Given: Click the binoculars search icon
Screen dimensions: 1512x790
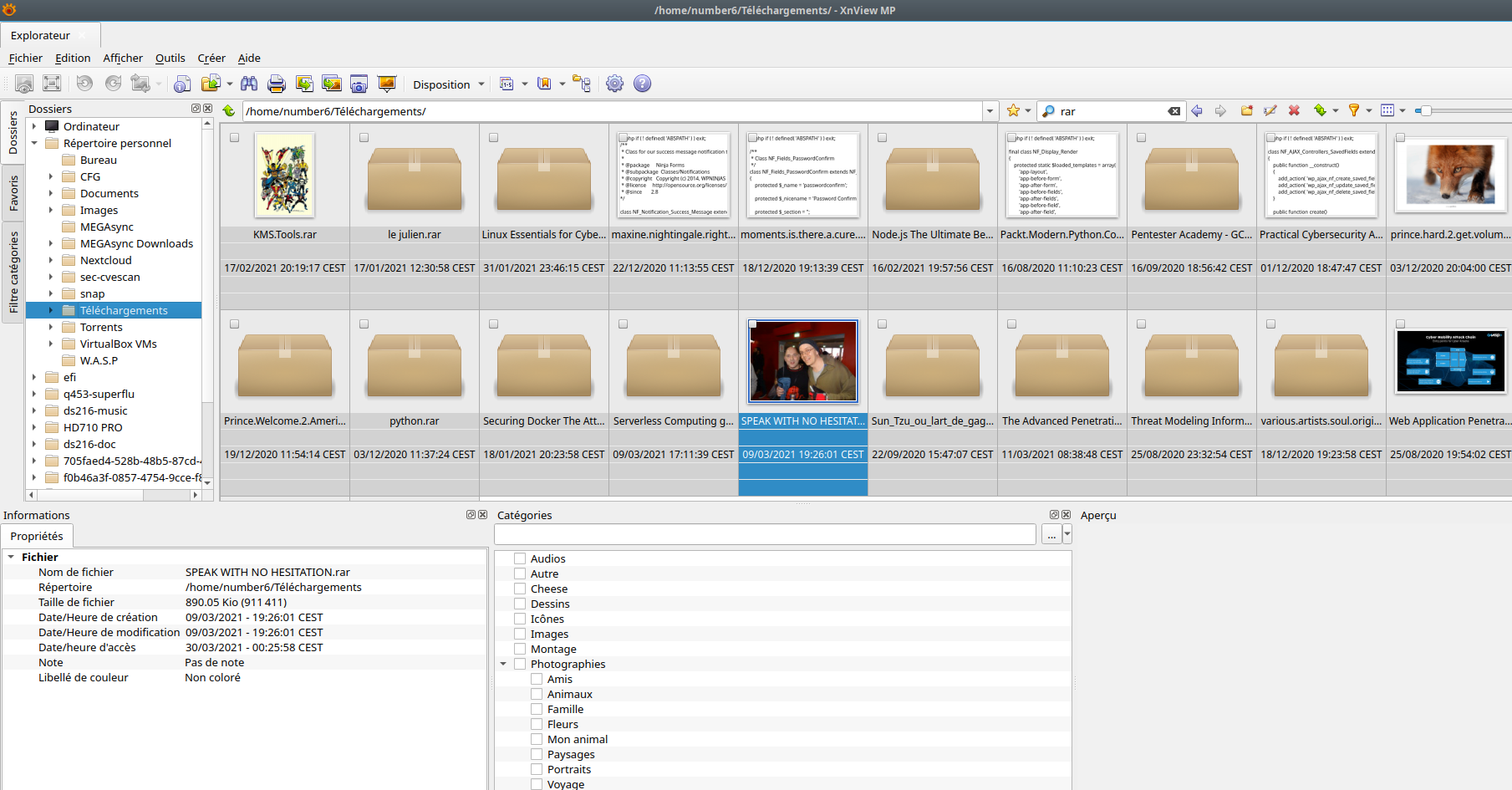Looking at the screenshot, I should coord(249,84).
